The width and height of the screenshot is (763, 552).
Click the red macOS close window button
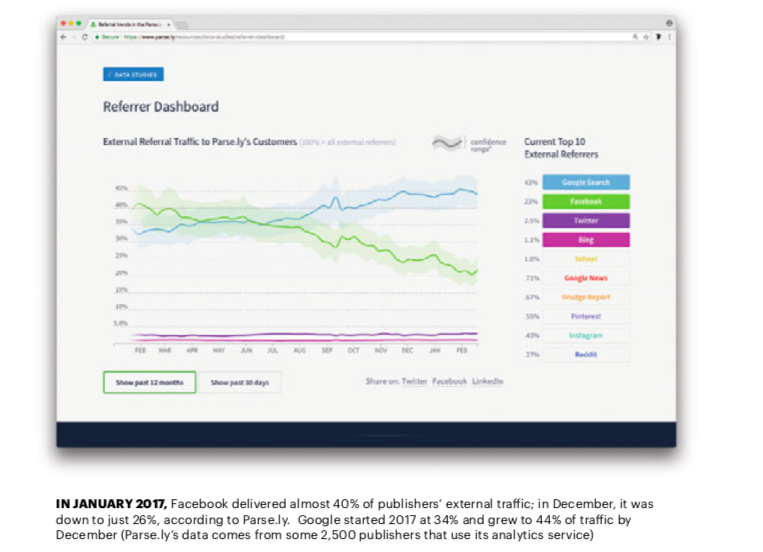(63, 23)
